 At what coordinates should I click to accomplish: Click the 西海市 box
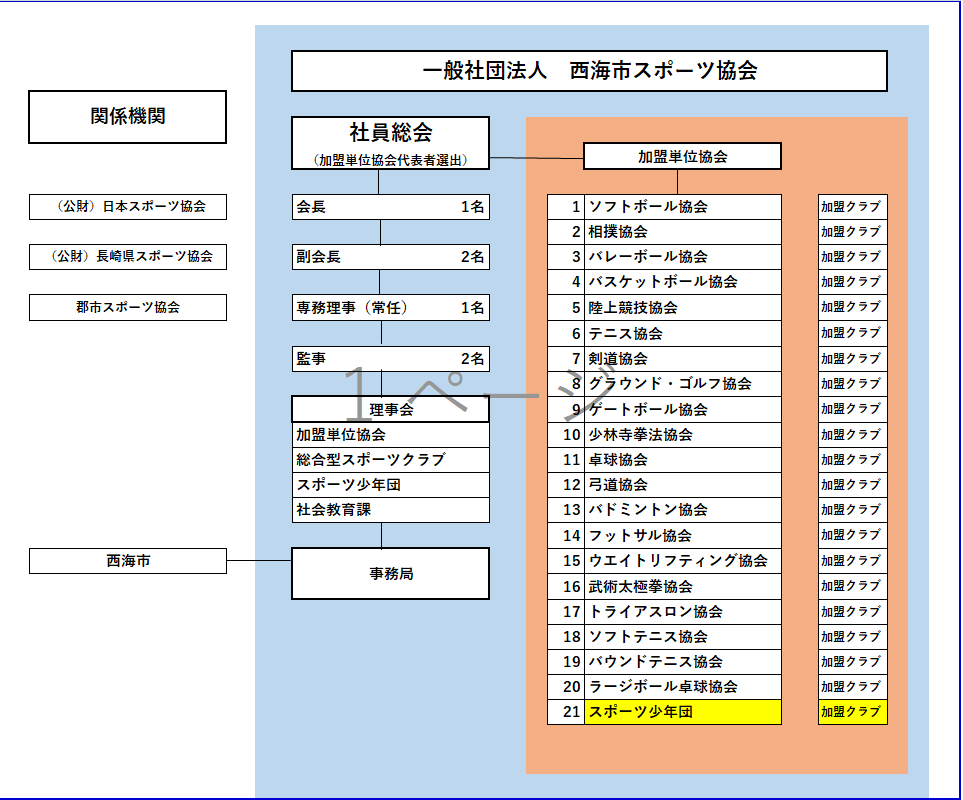[x=128, y=561]
